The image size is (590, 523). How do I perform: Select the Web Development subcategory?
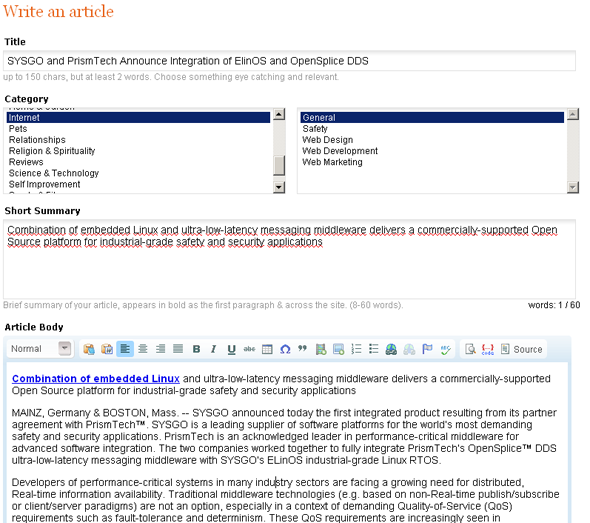(432, 151)
